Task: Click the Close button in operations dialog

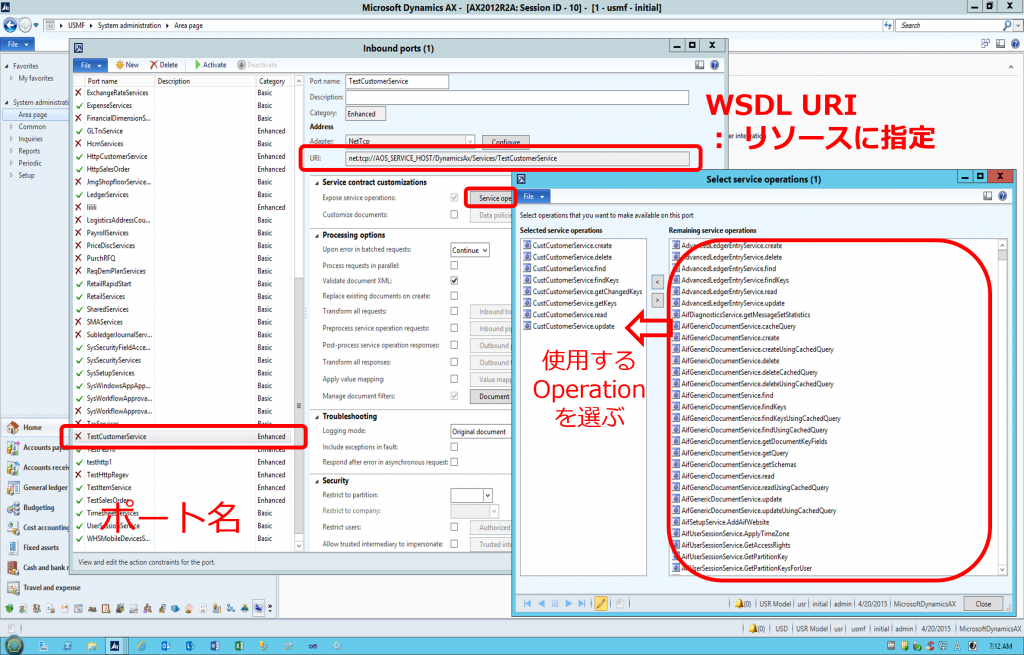Action: pyautogui.click(x=983, y=603)
